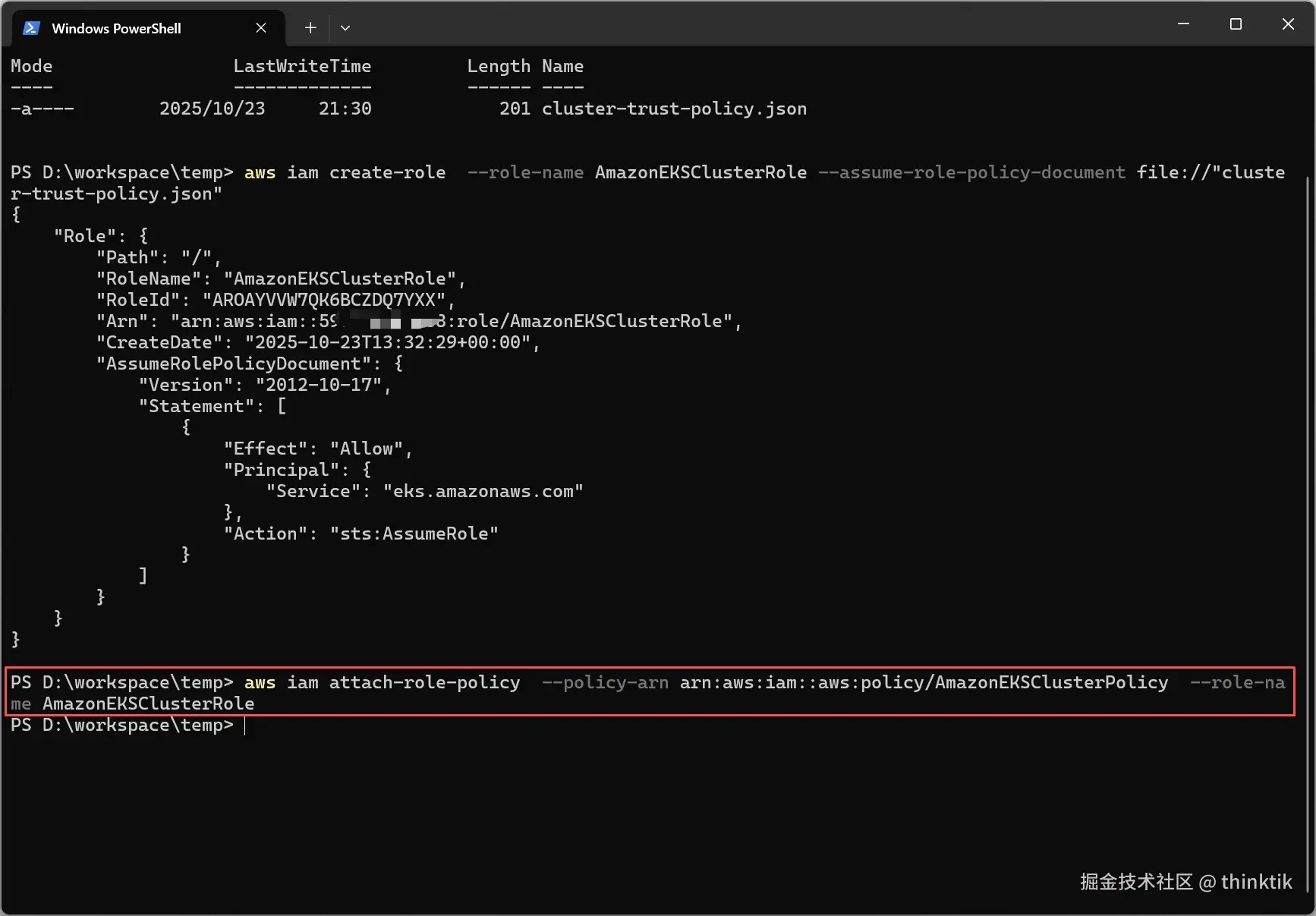Click the PowerShell icon on the tab
The width and height of the screenshot is (1316, 916).
tap(31, 28)
